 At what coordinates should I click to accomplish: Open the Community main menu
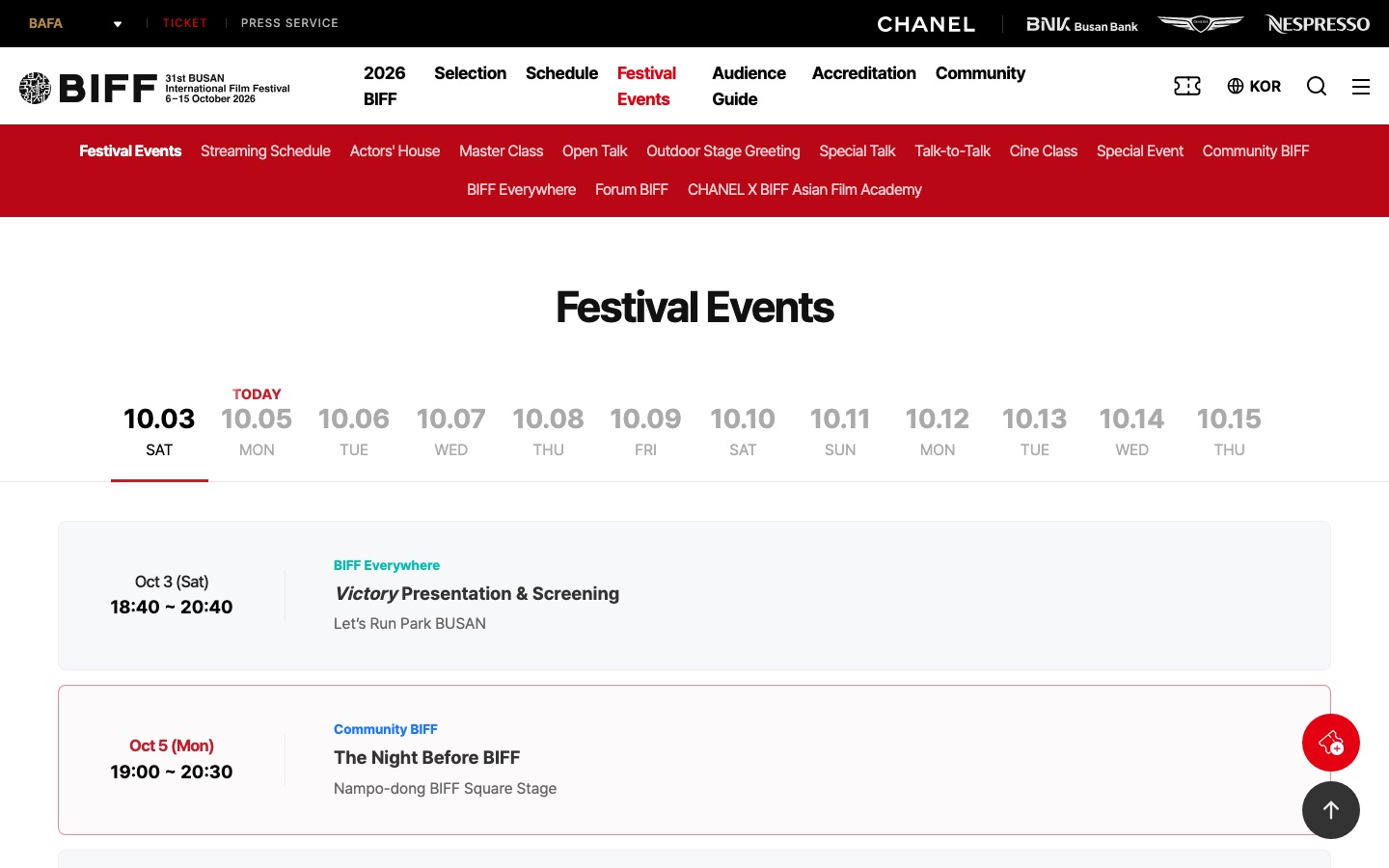[980, 73]
